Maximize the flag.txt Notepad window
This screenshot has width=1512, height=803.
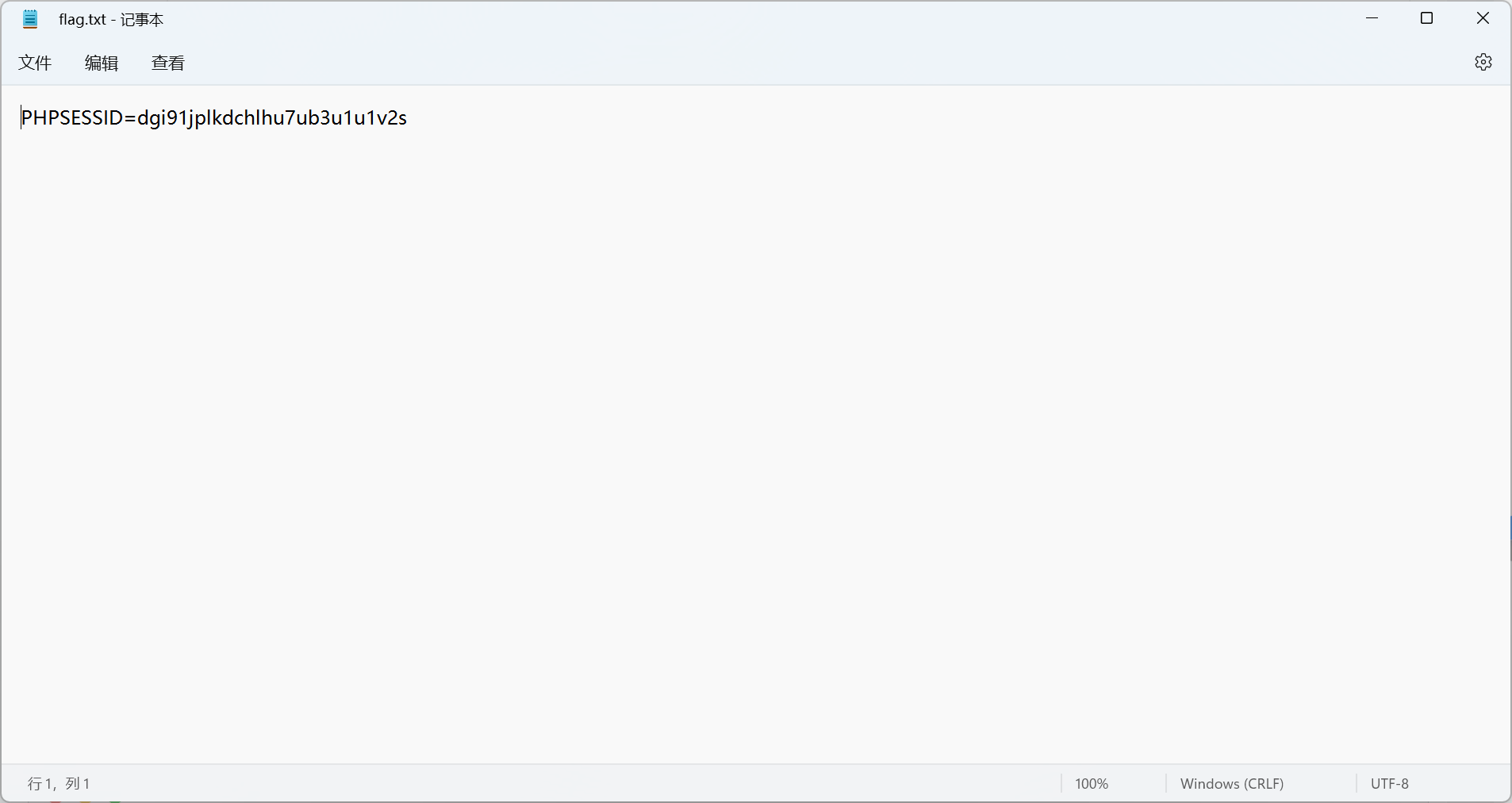pyautogui.click(x=1426, y=18)
